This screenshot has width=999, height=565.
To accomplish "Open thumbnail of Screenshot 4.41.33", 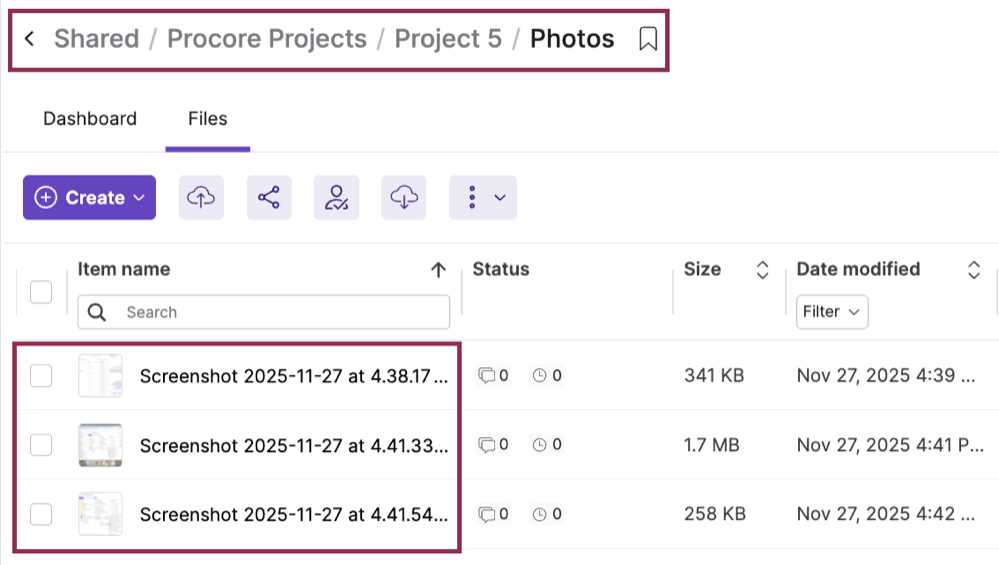I will 100,445.
